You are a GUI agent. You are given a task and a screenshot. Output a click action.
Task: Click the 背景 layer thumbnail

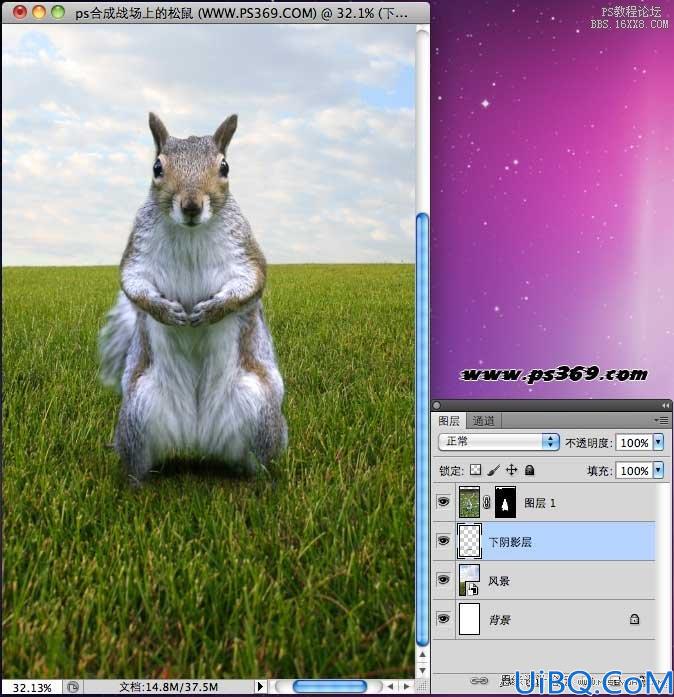point(469,619)
